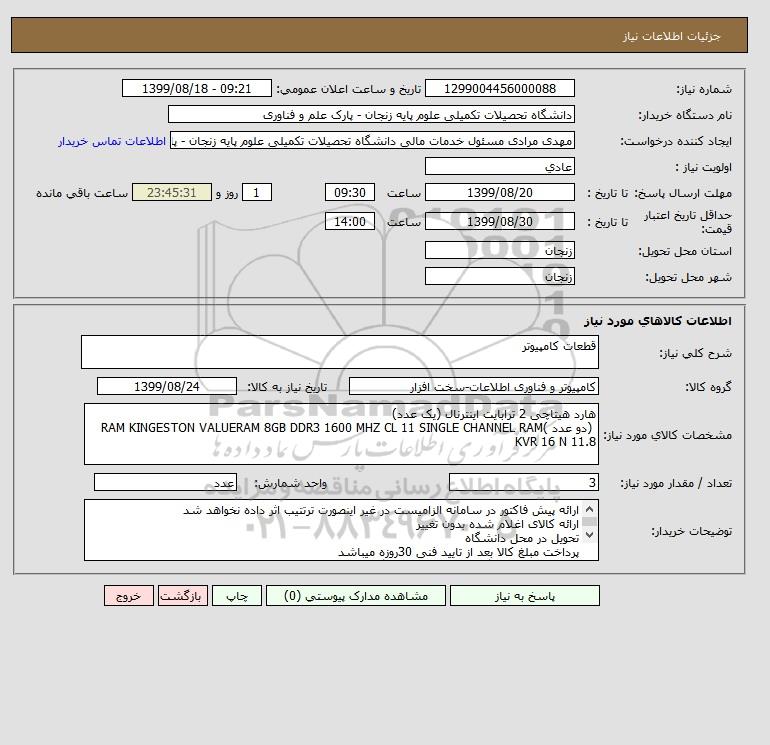
Task: Click section title 'اطلاعات کالاهای مورد نیاز'
Action: (658, 321)
